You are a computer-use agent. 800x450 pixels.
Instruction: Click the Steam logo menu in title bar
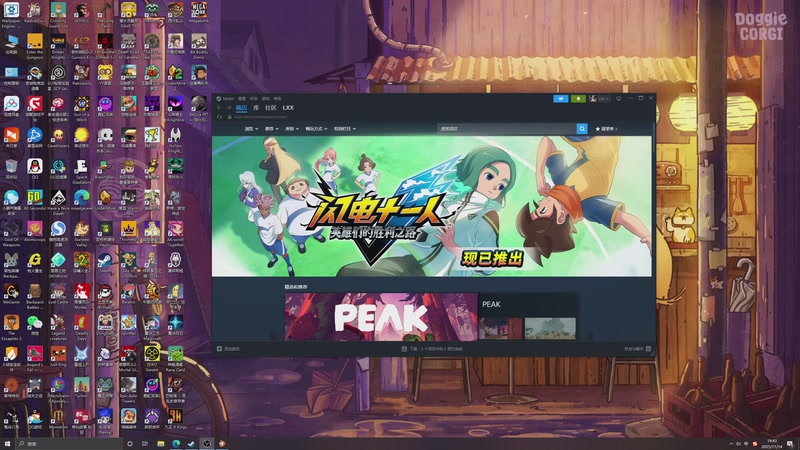(x=225, y=98)
